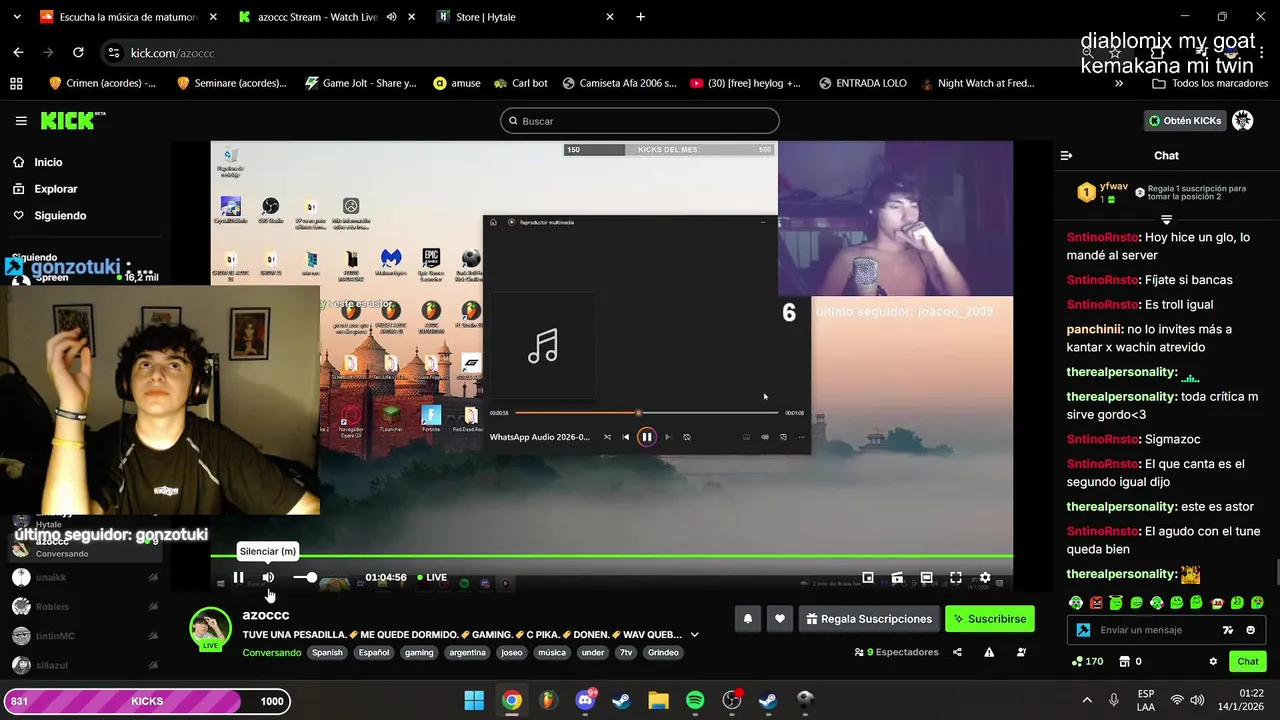Mute the azoccc Stream tab audio icon
1280x720 pixels.
pos(391,17)
